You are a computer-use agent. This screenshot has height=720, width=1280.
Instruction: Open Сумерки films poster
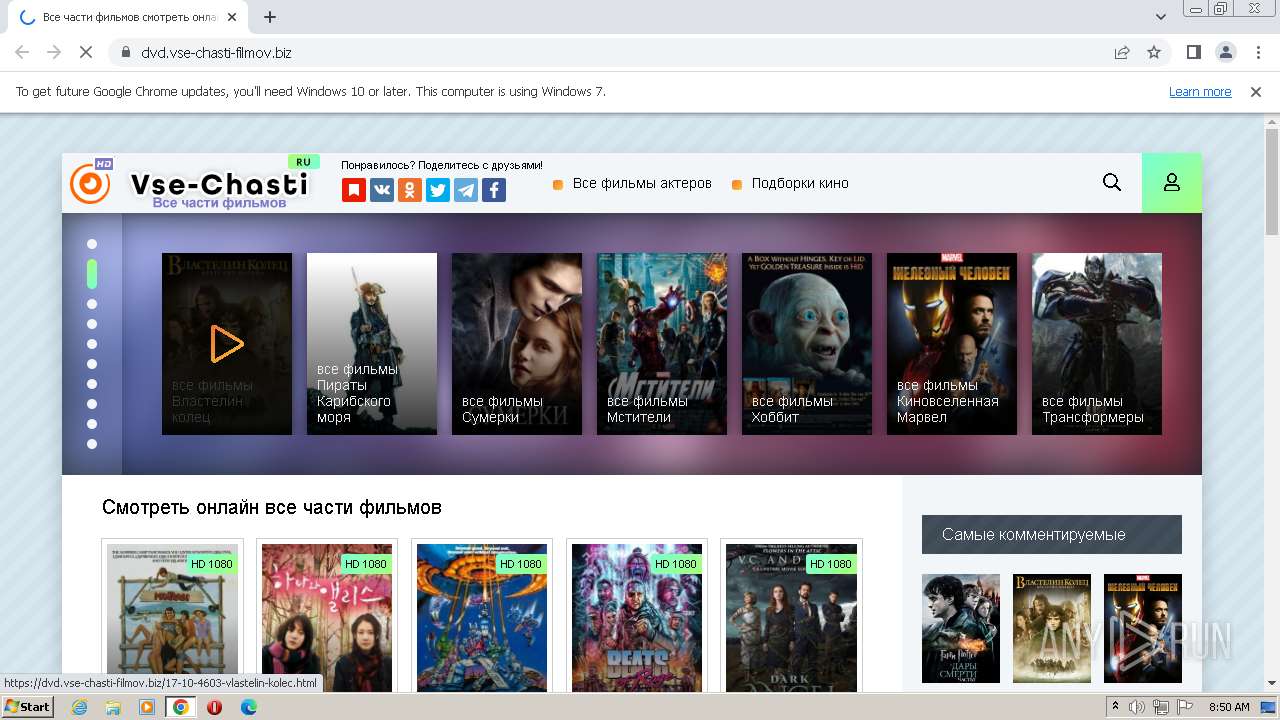tap(517, 344)
